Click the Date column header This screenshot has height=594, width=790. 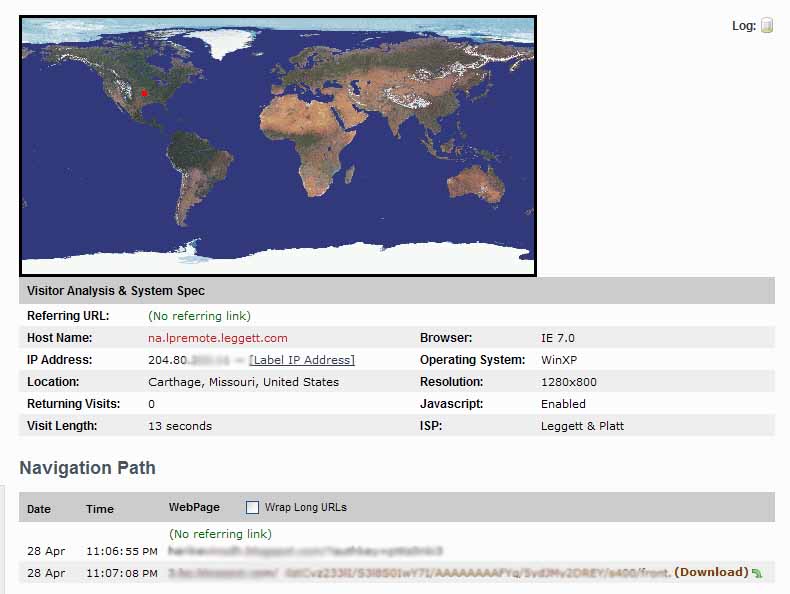pyautogui.click(x=39, y=509)
